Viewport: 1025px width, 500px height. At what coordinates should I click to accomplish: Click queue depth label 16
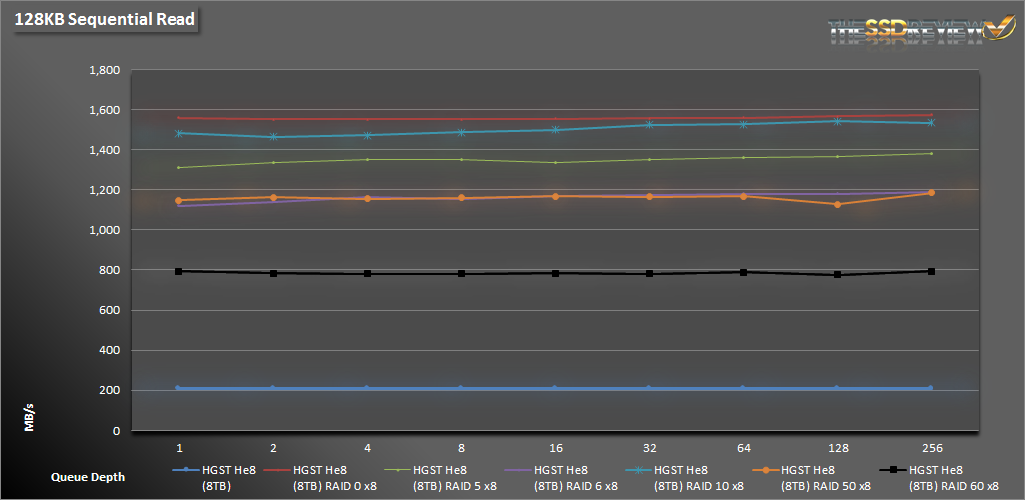(556, 448)
